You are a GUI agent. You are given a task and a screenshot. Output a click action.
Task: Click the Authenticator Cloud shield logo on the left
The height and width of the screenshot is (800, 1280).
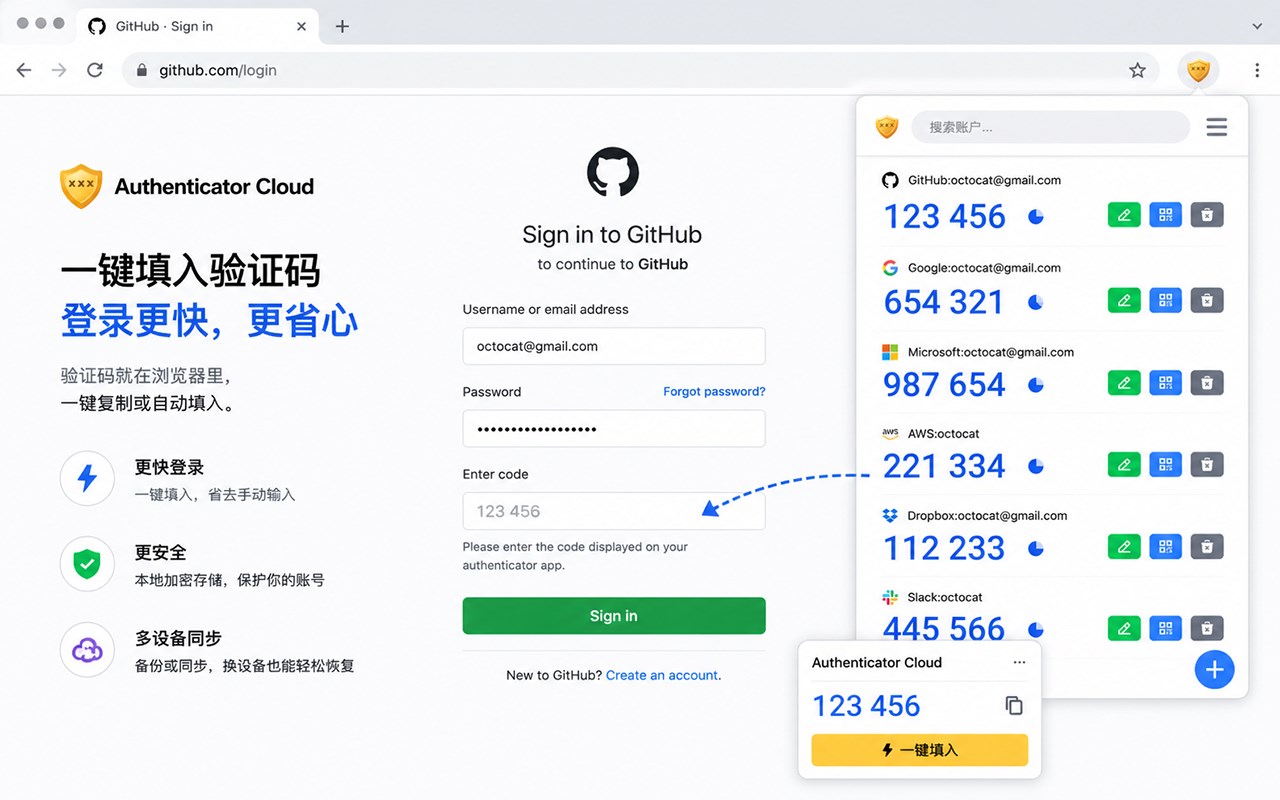81,186
